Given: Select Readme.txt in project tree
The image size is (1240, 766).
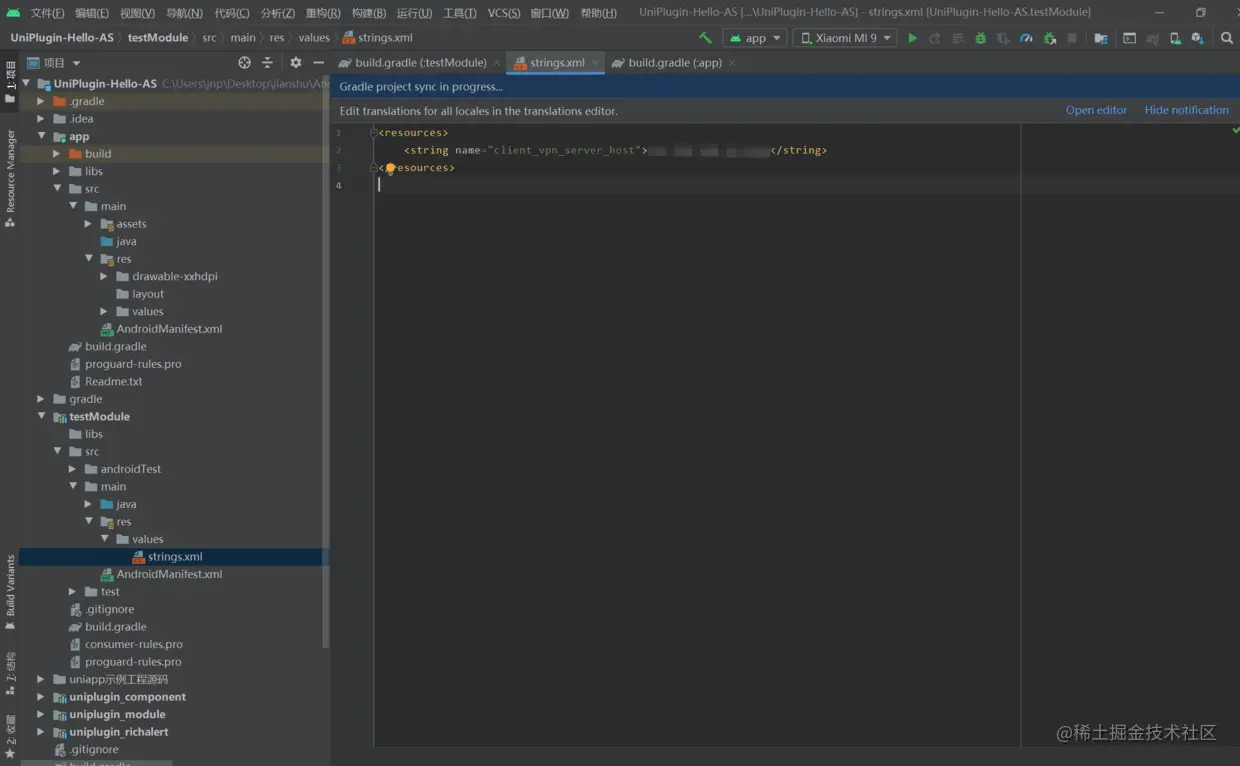Looking at the screenshot, I should (x=113, y=381).
